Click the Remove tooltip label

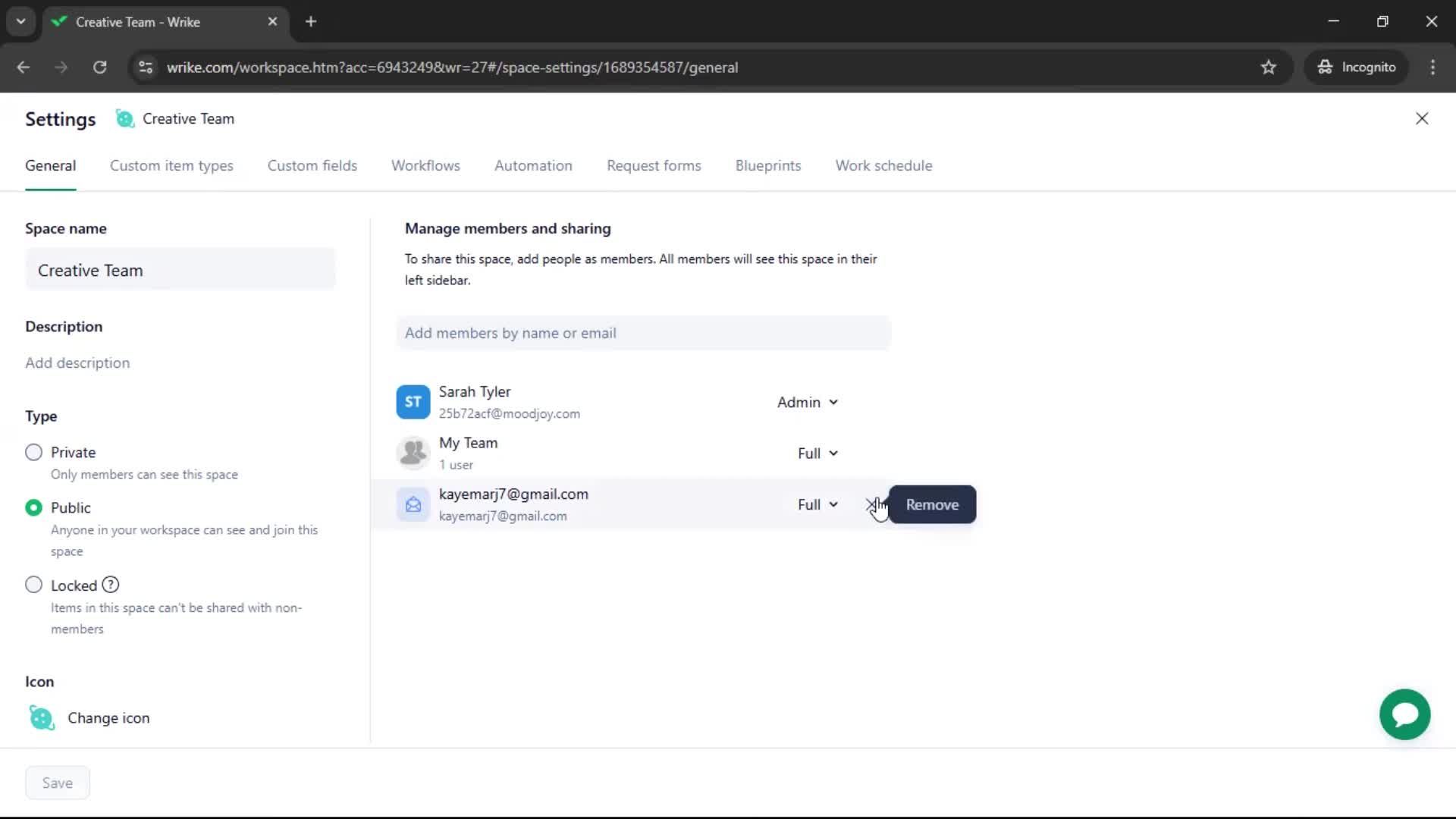932,504
